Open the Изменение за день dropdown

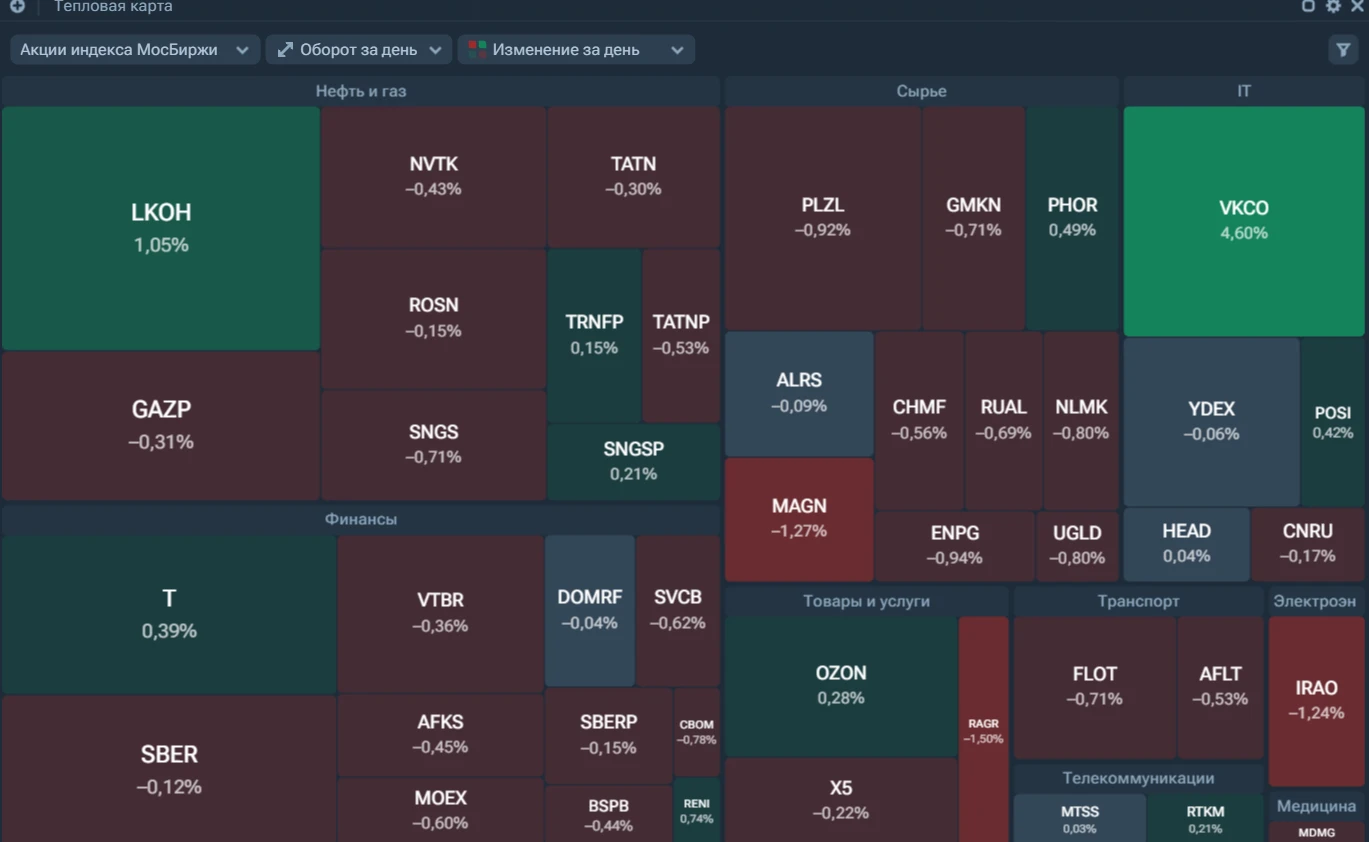tap(576, 50)
